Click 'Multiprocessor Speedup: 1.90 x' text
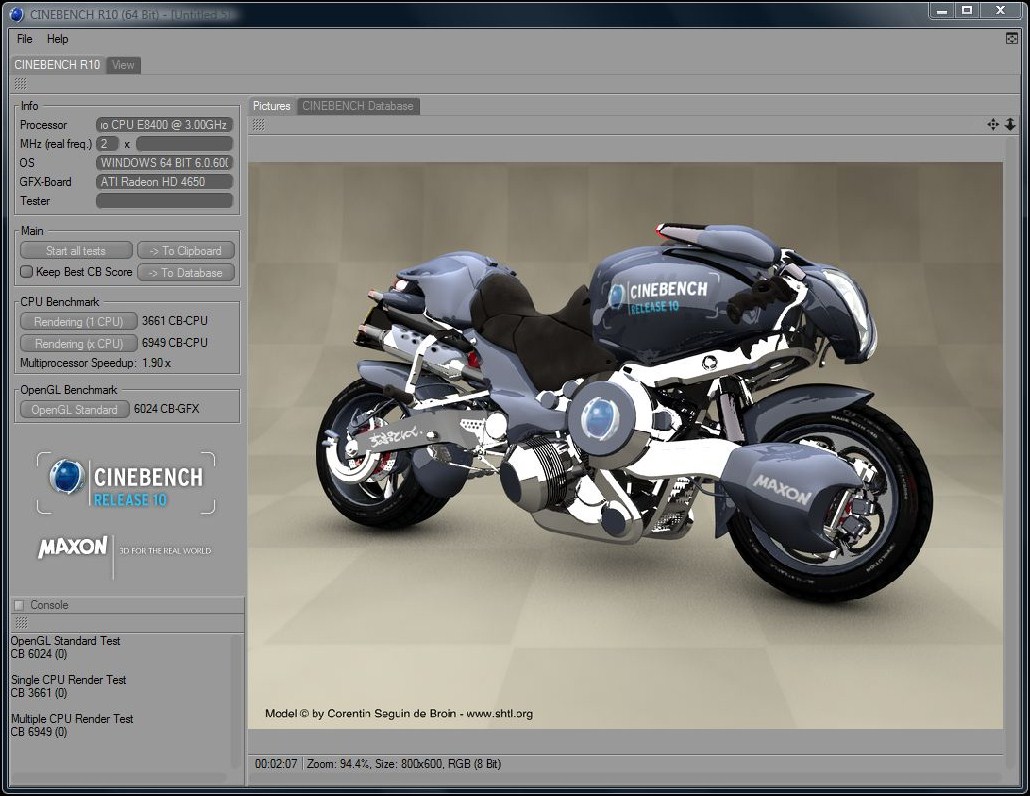The height and width of the screenshot is (796, 1030). point(95,363)
